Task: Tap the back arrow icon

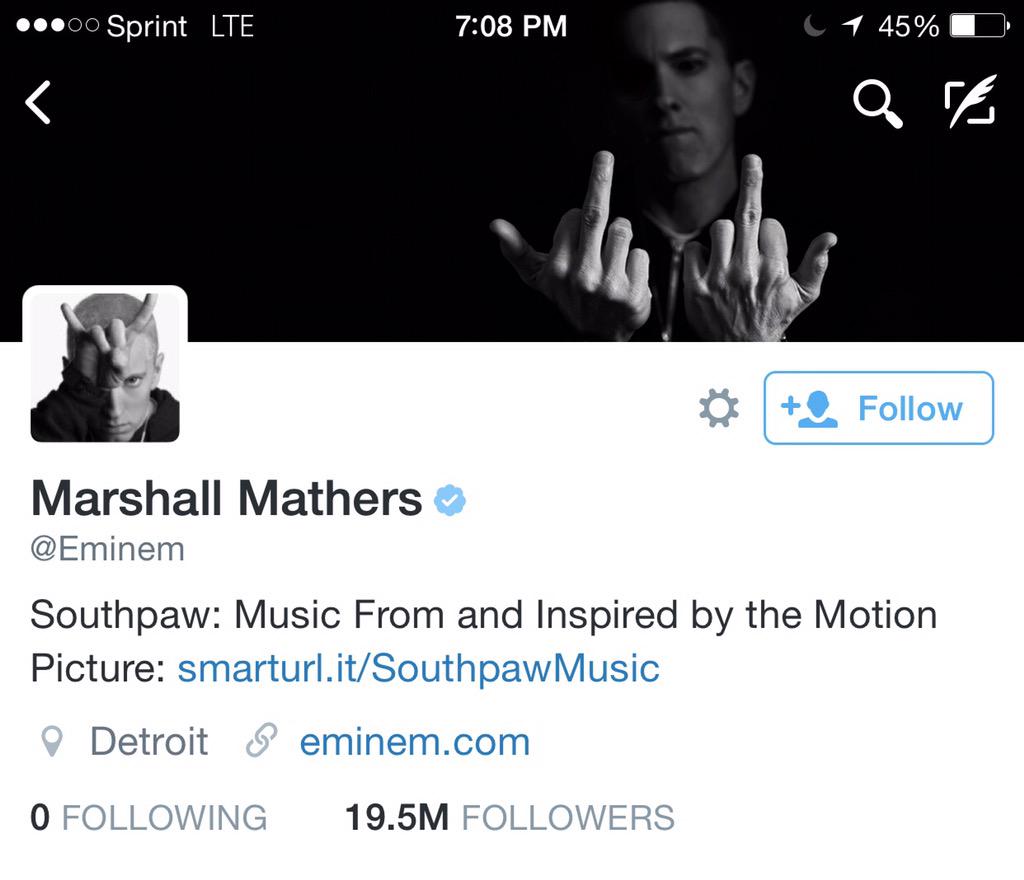Action: 38,102
